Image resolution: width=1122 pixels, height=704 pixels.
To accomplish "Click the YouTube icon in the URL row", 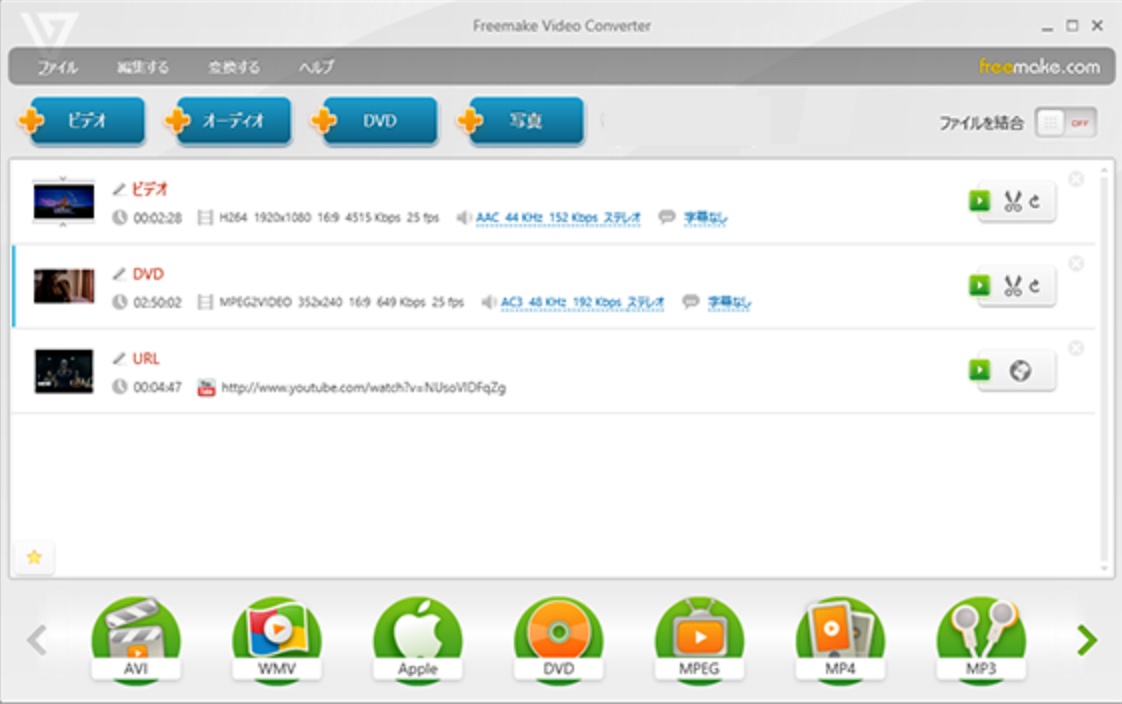I will 206,387.
